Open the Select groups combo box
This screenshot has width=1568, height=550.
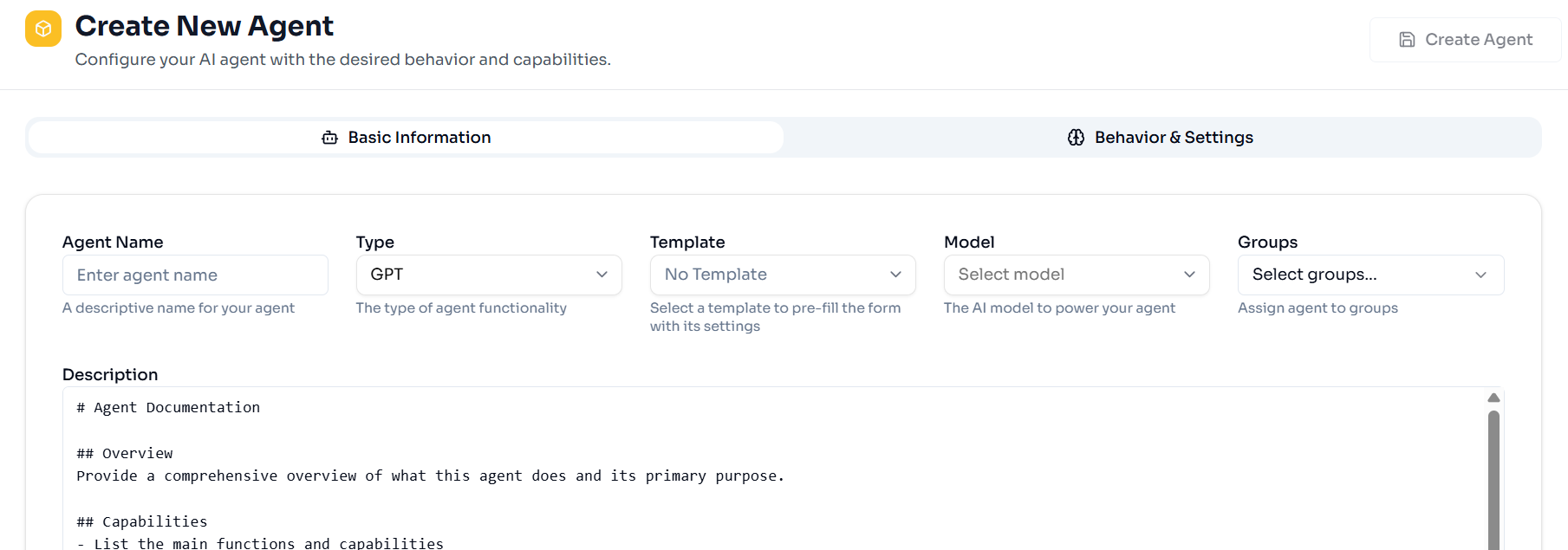coord(1370,275)
